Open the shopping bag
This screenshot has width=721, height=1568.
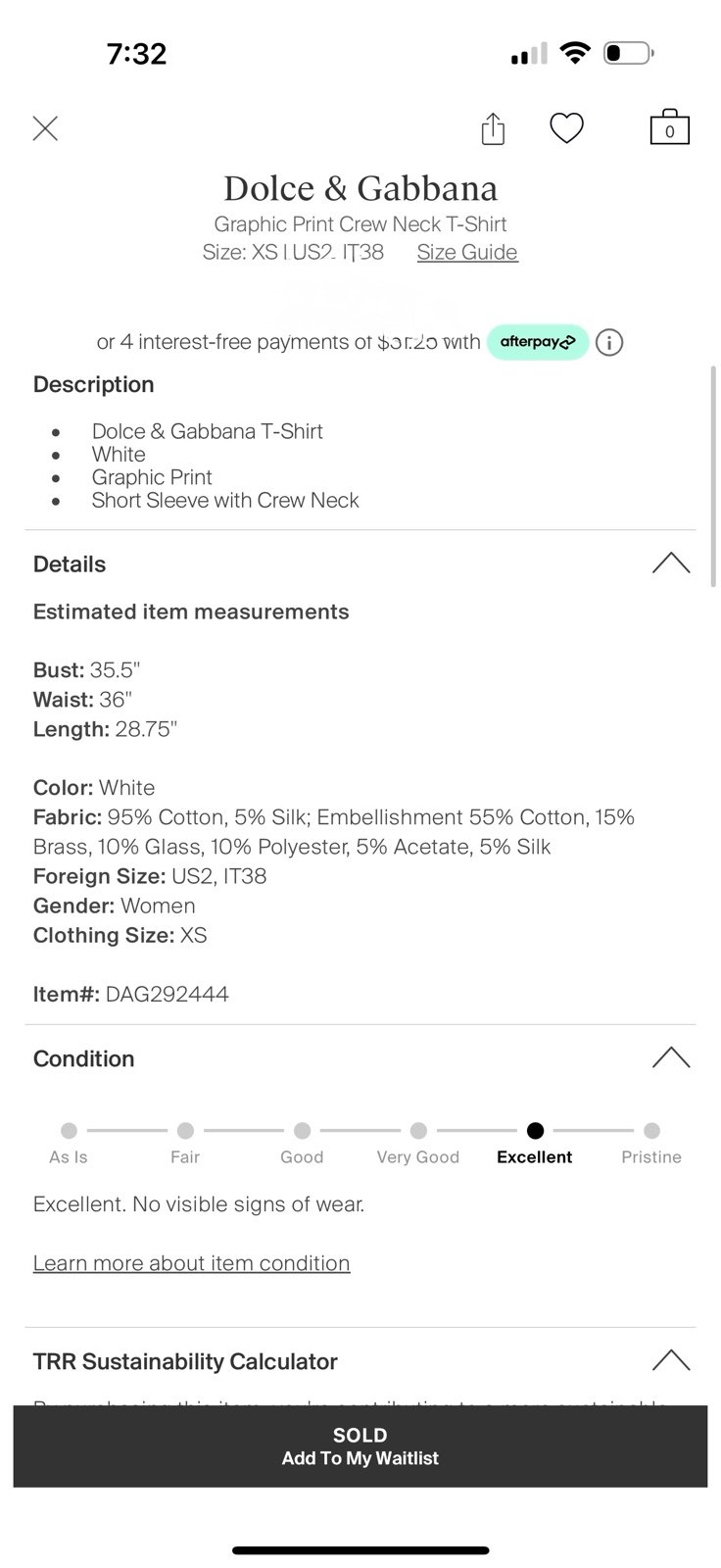tap(670, 127)
